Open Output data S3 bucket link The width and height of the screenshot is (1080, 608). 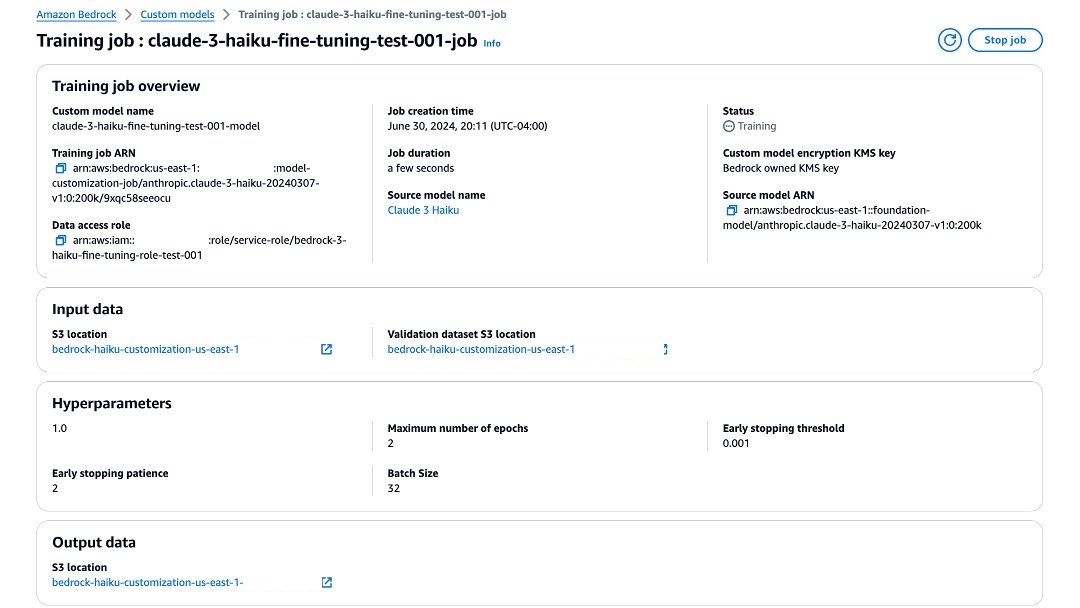click(148, 582)
